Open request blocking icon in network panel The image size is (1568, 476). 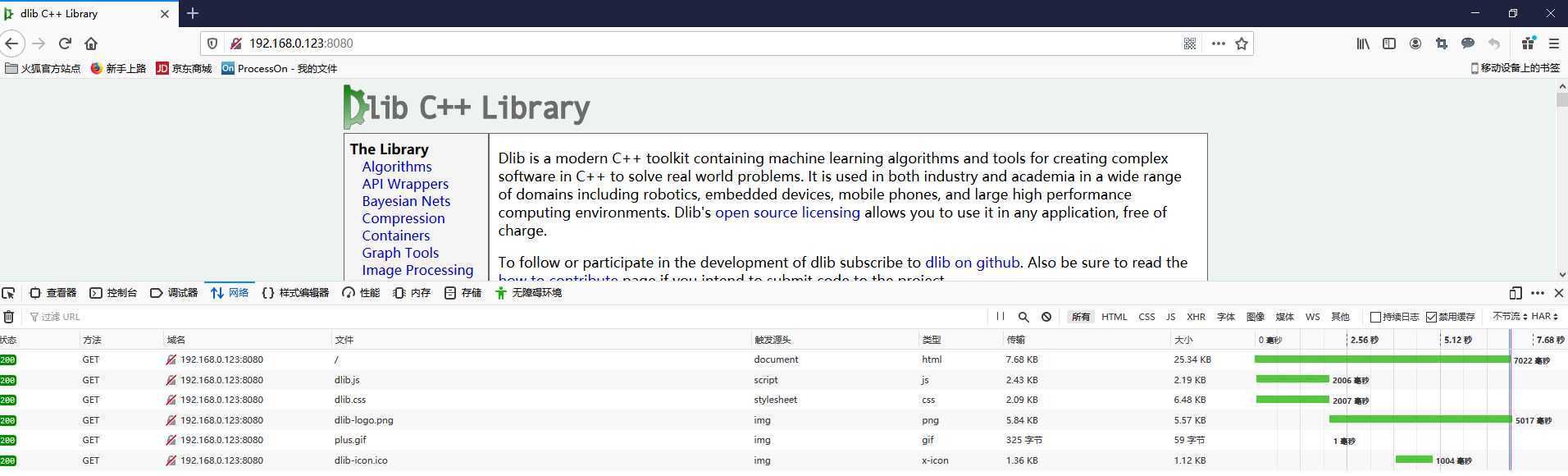coord(1046,317)
